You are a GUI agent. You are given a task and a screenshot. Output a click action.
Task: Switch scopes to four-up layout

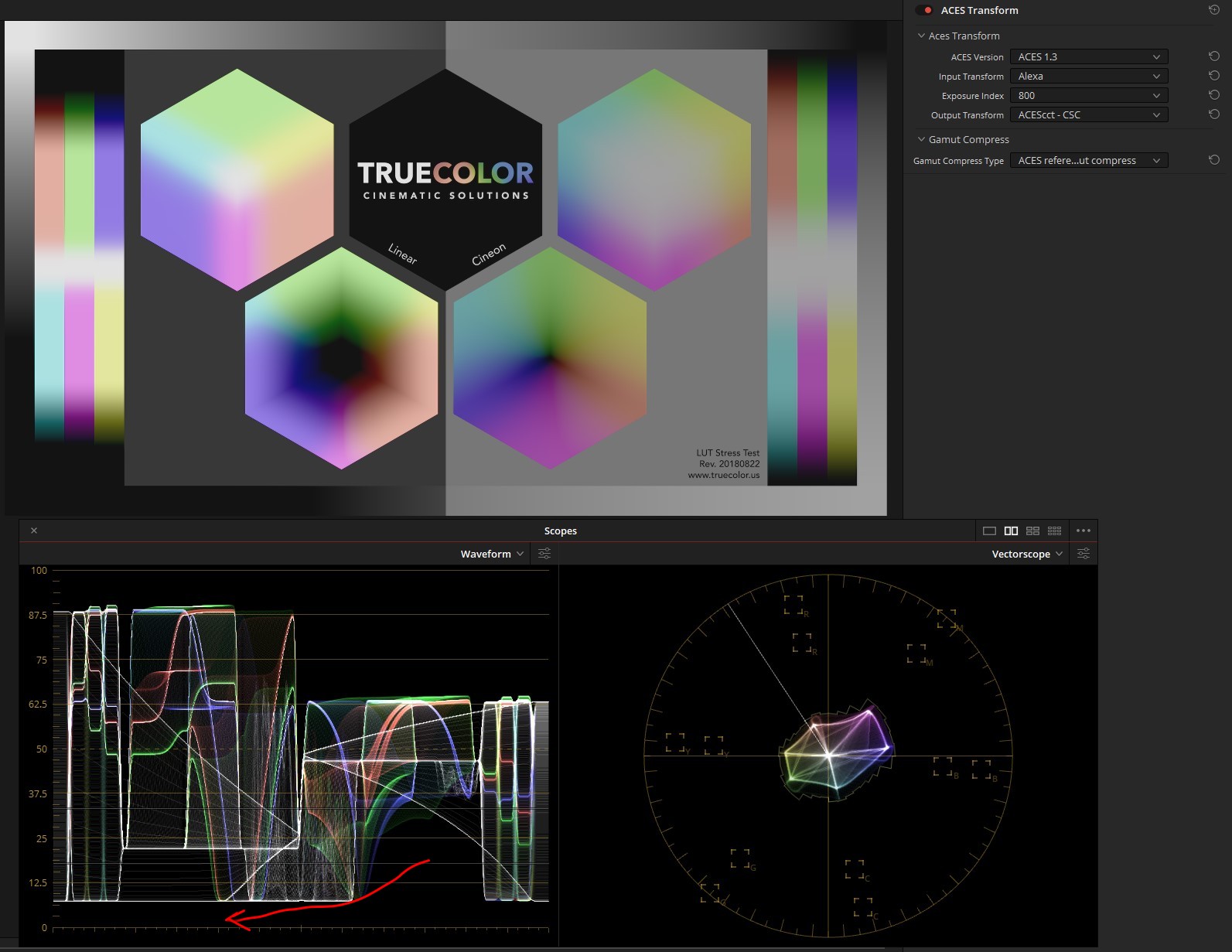coord(1032,531)
